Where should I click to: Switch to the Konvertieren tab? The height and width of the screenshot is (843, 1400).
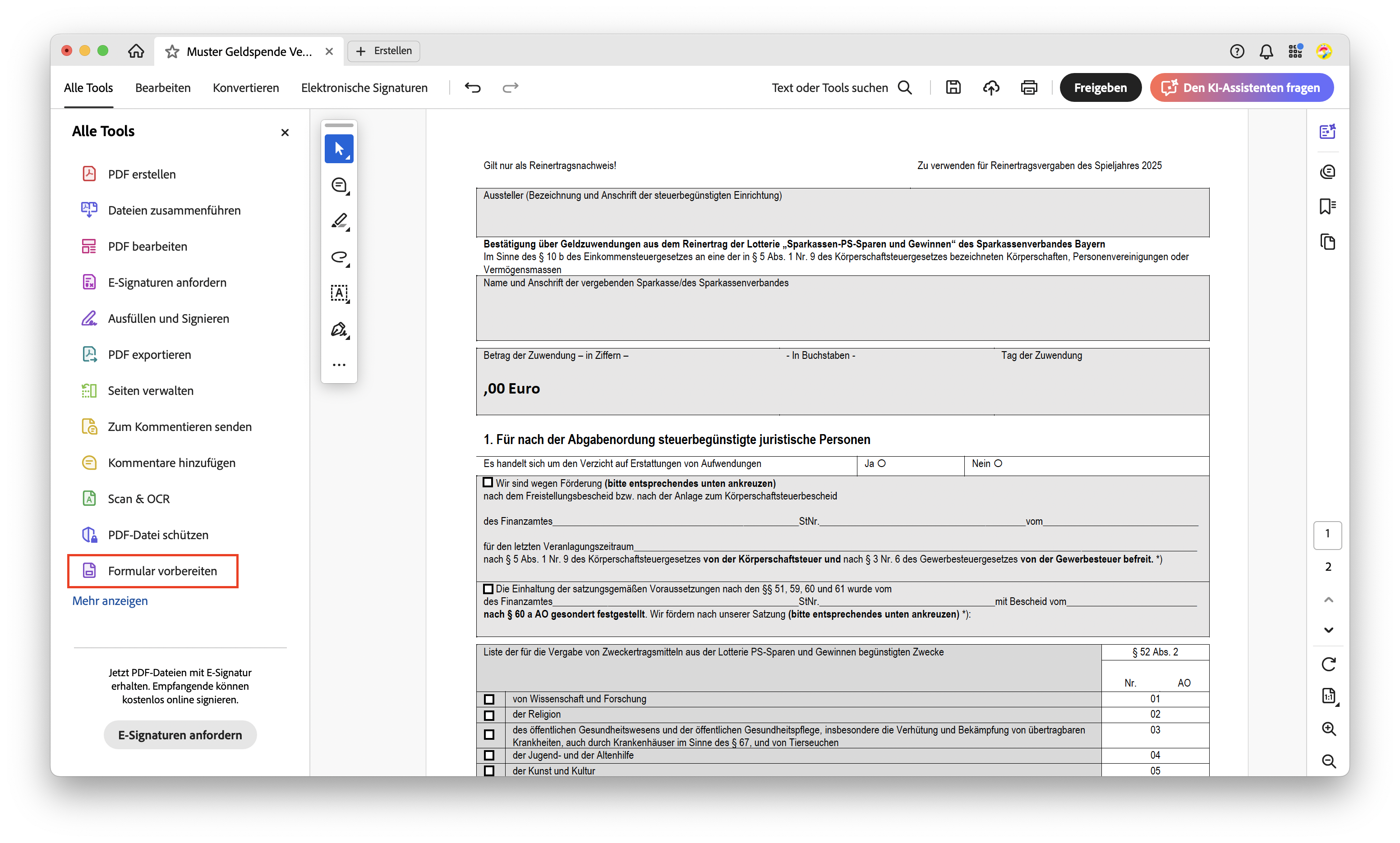(x=245, y=87)
